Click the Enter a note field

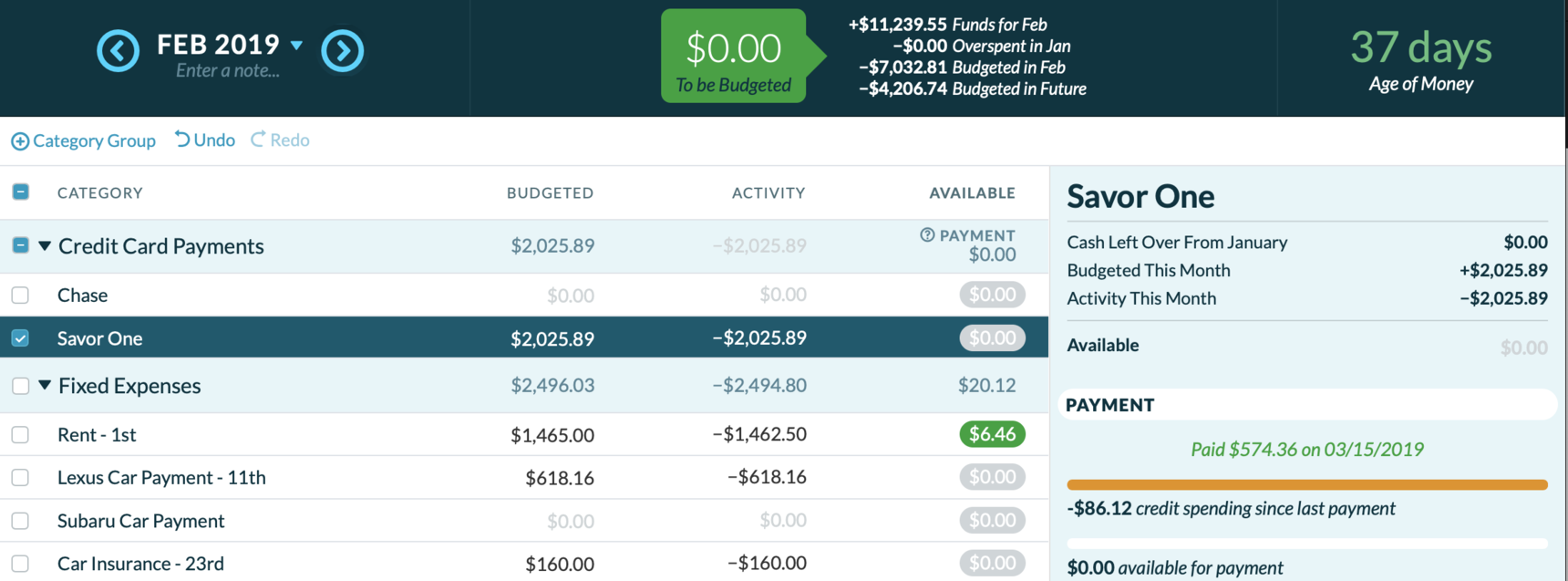[228, 70]
